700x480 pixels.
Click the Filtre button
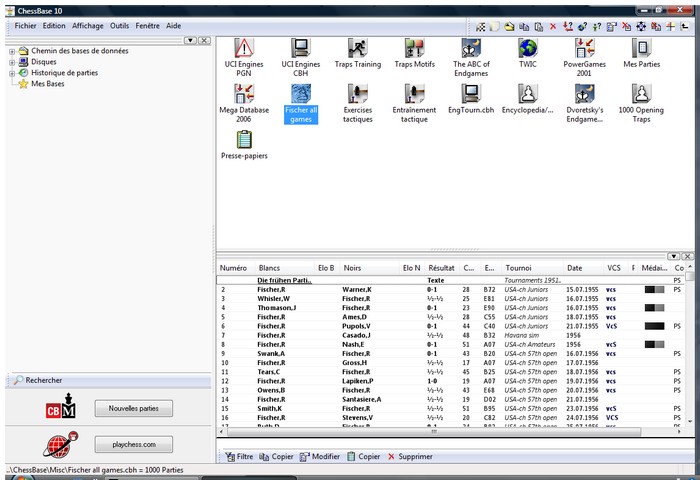239,457
